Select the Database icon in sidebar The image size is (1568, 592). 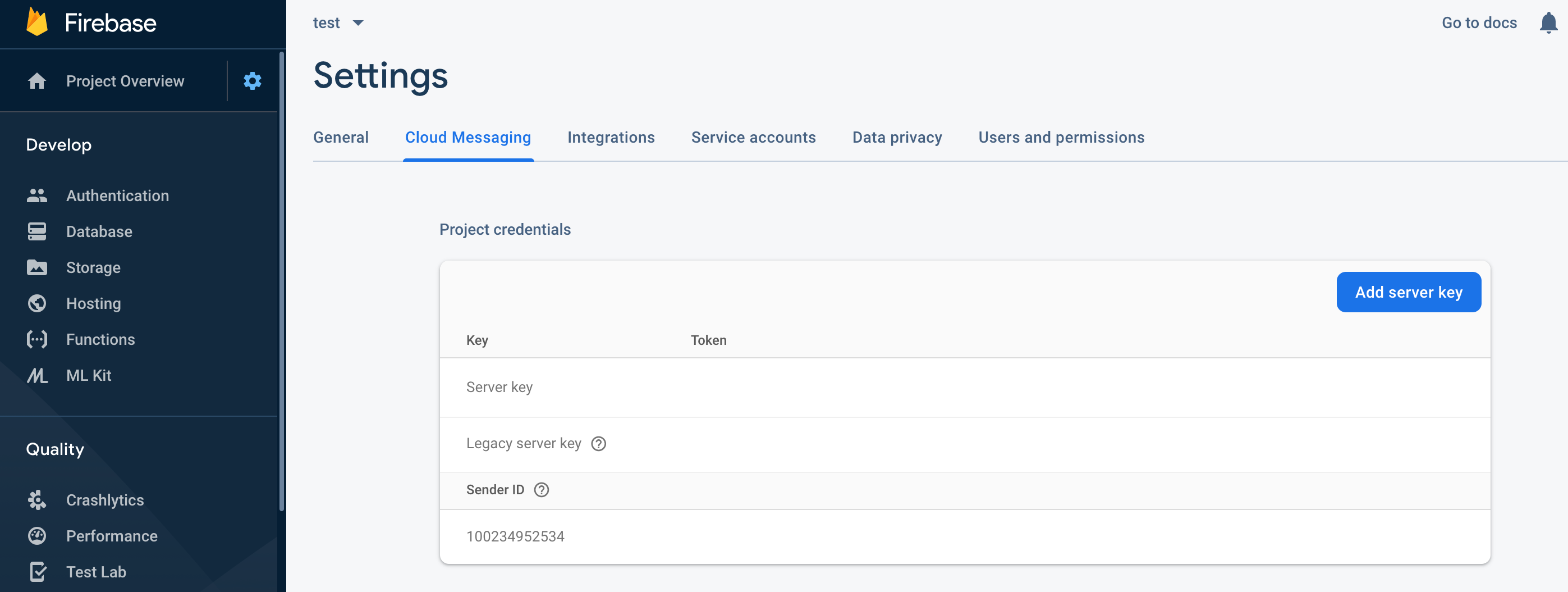coord(36,231)
